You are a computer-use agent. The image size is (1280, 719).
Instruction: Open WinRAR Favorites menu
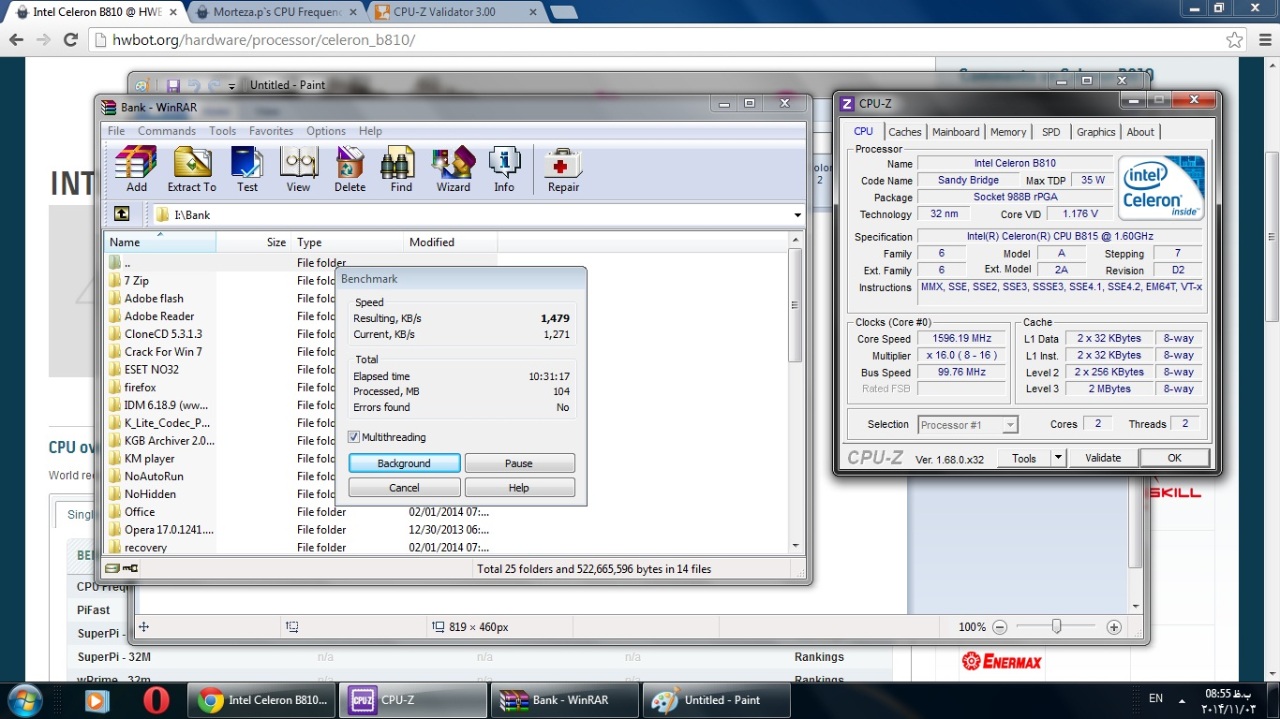coord(271,131)
